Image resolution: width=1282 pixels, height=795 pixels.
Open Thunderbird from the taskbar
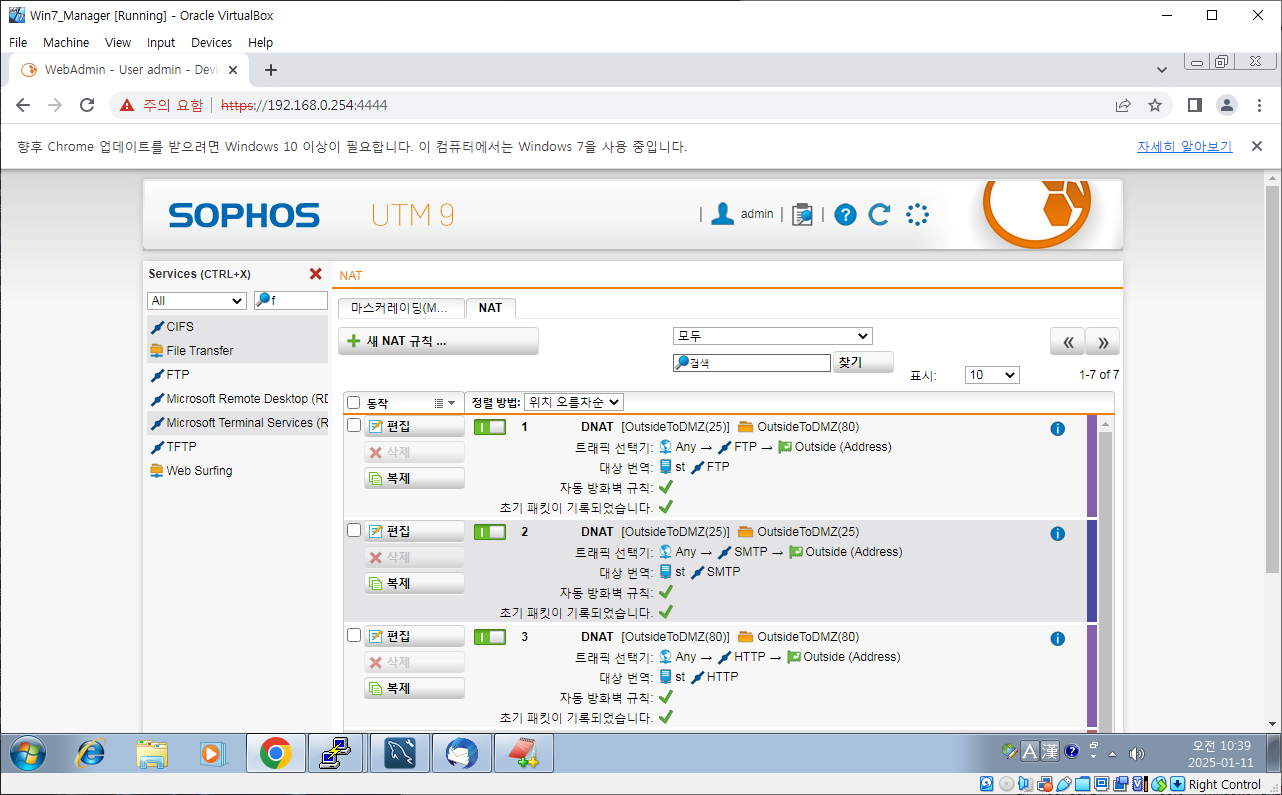(x=461, y=753)
